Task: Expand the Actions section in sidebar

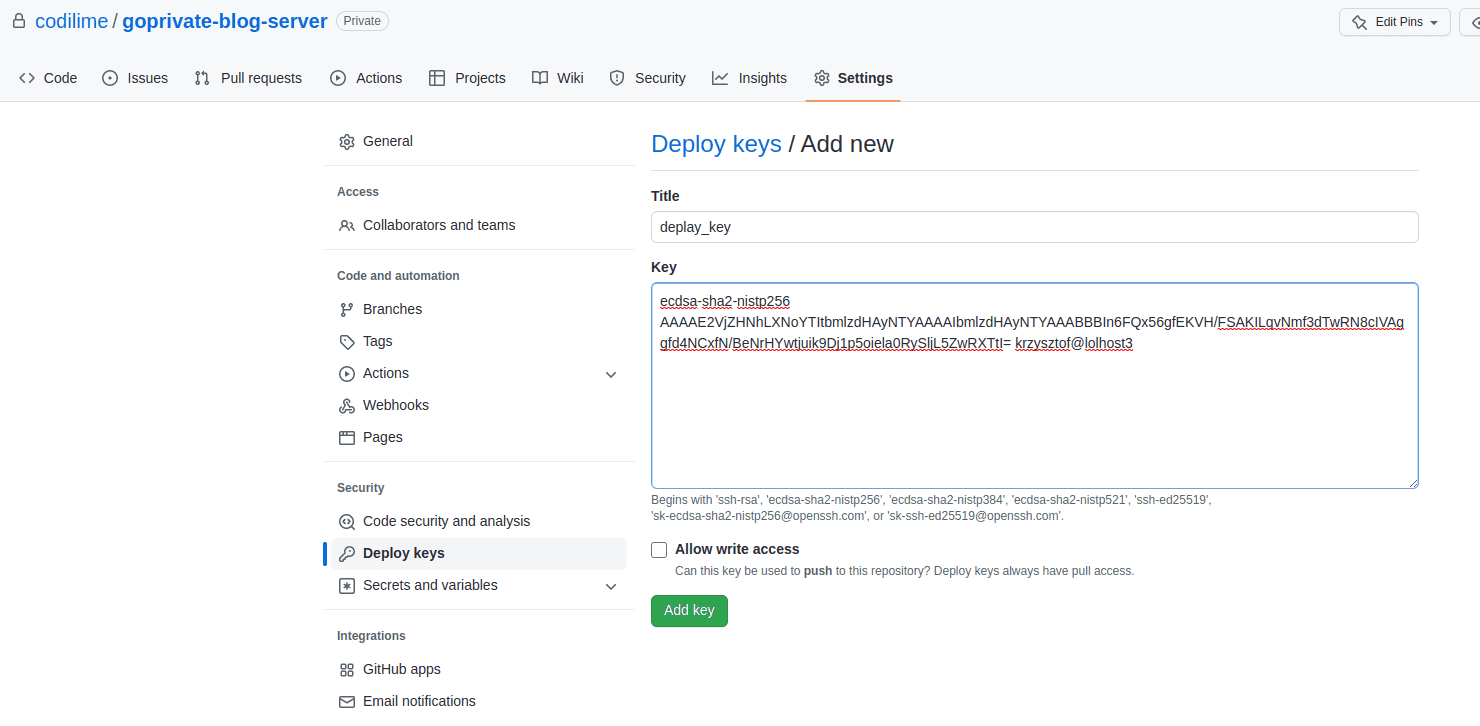Action: pos(611,373)
